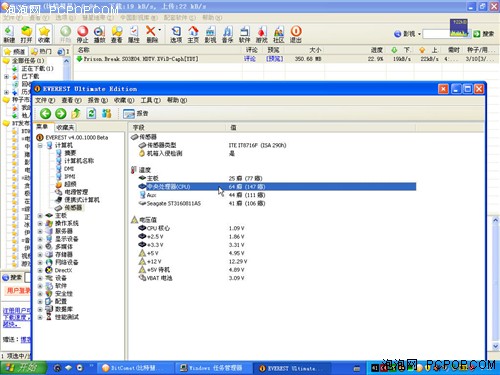
Task: Select the VBAT 电池 voltage row
Action: click(277, 278)
